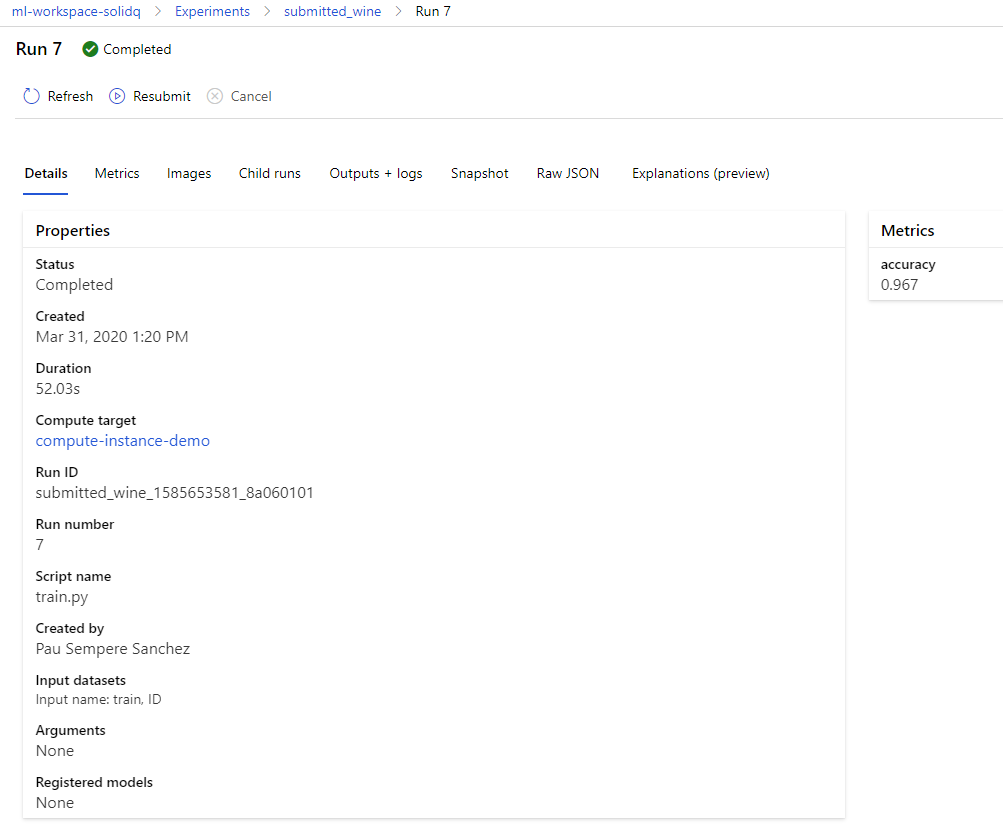Open the Images tab

point(188,173)
